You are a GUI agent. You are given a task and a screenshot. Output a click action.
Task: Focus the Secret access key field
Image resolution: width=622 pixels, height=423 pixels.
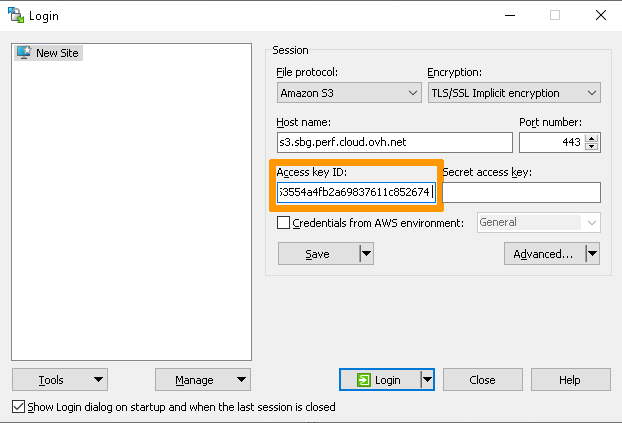[x=521, y=192]
